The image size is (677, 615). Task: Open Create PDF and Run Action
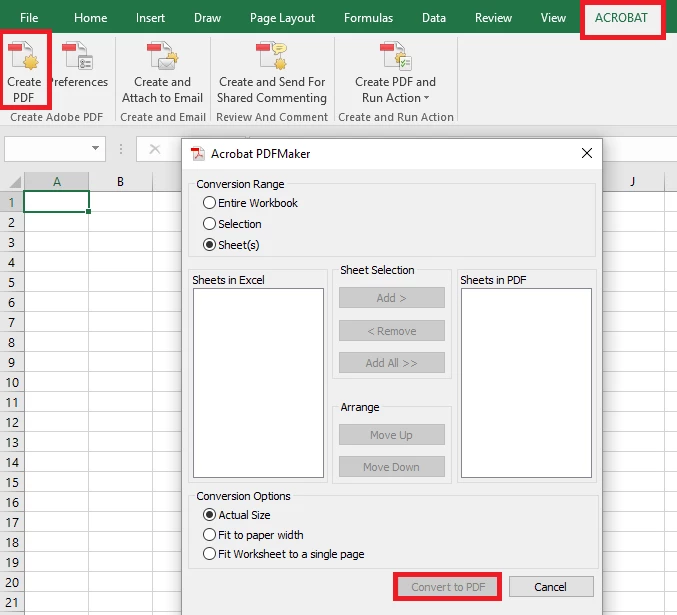pyautogui.click(x=395, y=72)
